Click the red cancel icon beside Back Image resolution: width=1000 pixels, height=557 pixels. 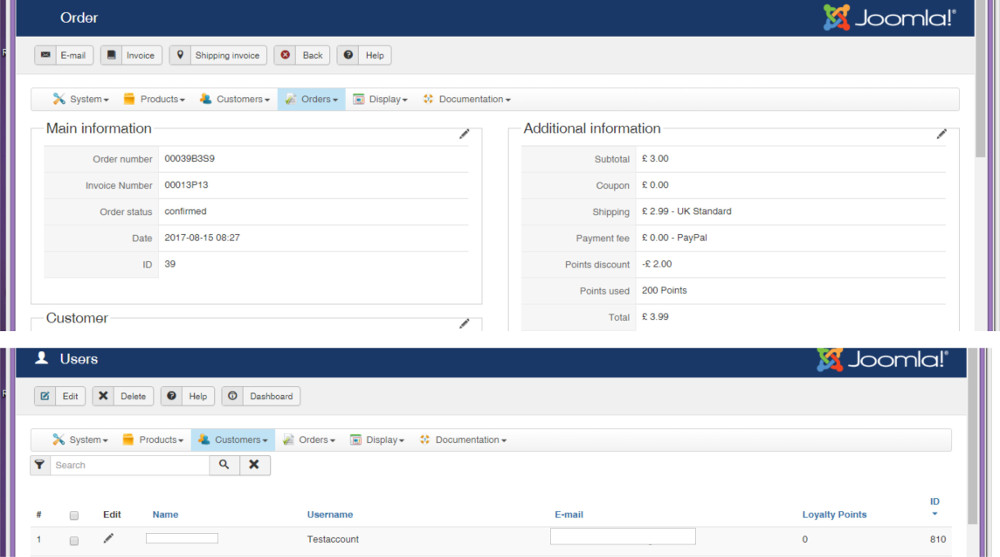pos(285,55)
